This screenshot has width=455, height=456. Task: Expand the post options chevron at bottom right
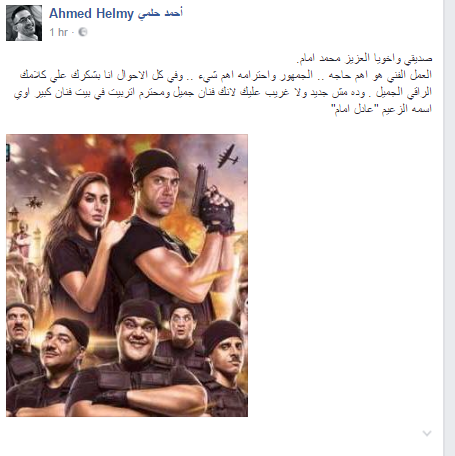(x=427, y=433)
